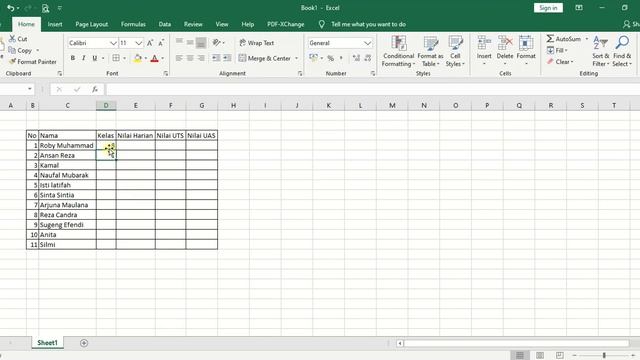640x360 pixels.
Task: Click the Clear button
Action: point(560,62)
